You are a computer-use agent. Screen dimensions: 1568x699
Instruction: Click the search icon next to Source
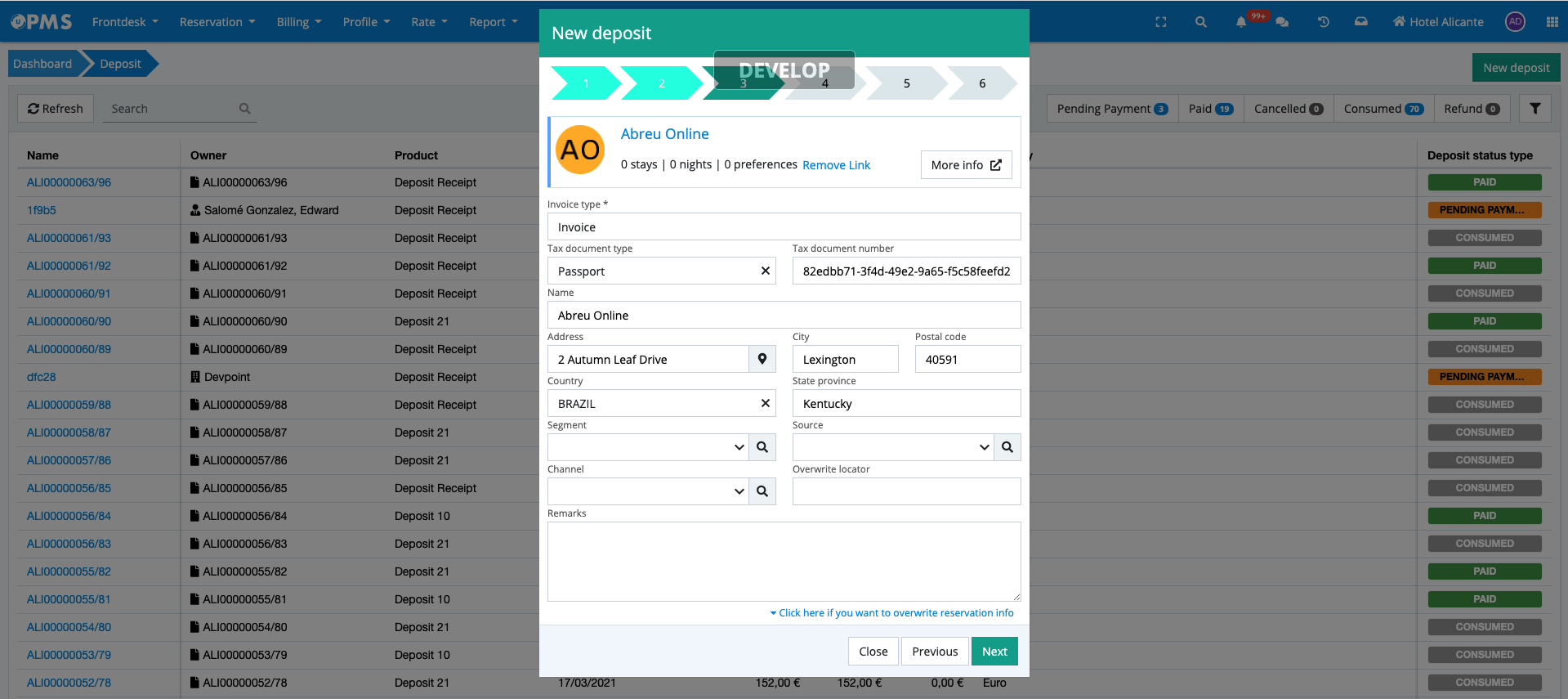1007,447
